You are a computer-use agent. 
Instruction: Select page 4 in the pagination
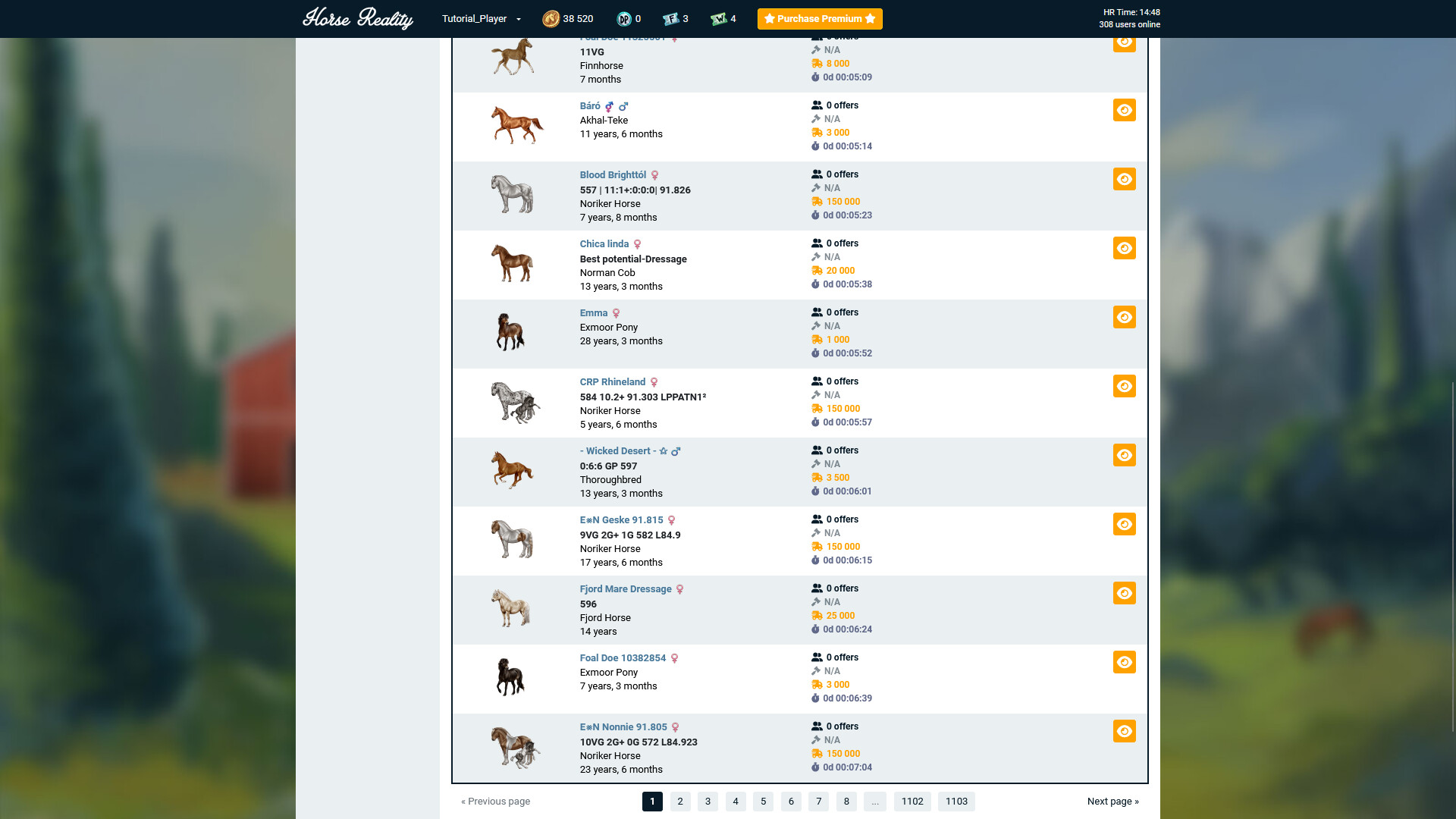[735, 801]
